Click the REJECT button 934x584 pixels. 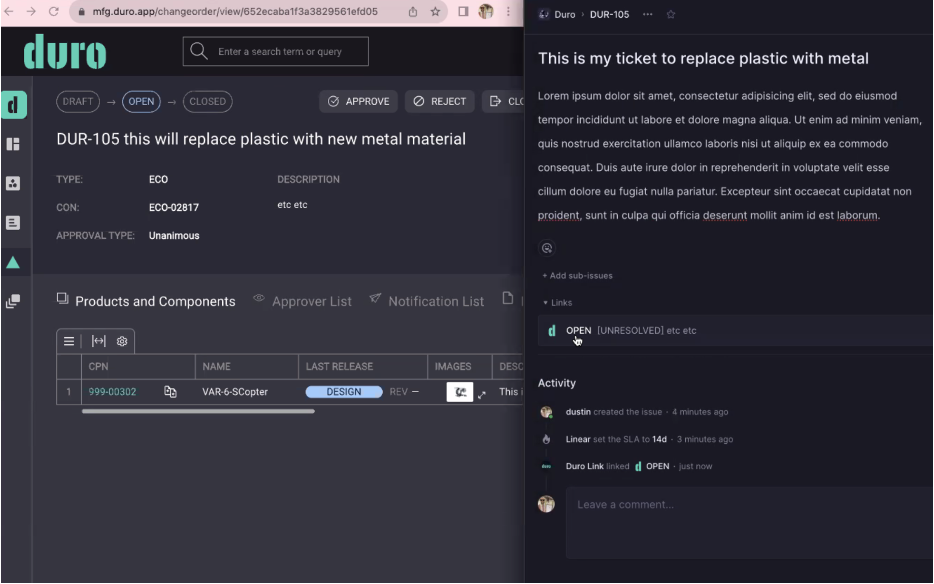click(x=440, y=101)
